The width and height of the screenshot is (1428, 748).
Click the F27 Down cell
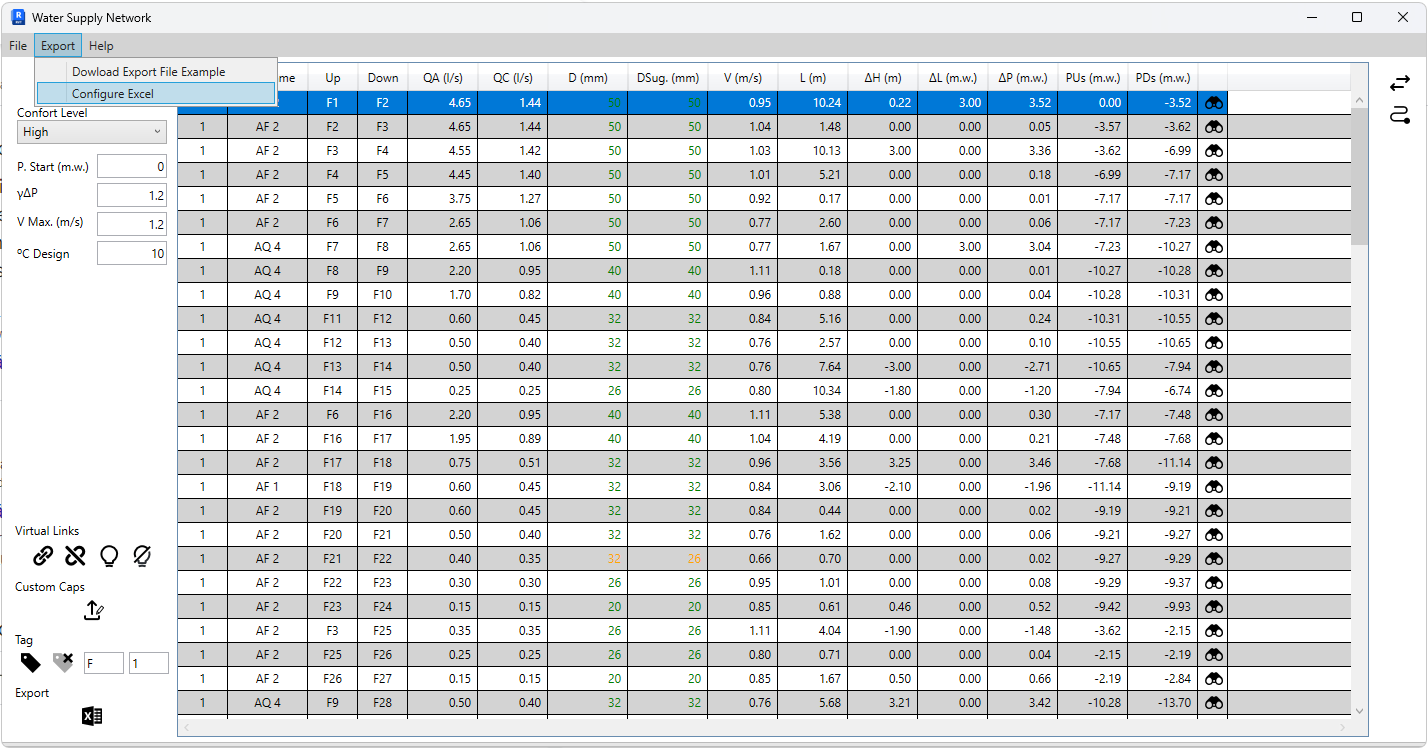pos(382,679)
